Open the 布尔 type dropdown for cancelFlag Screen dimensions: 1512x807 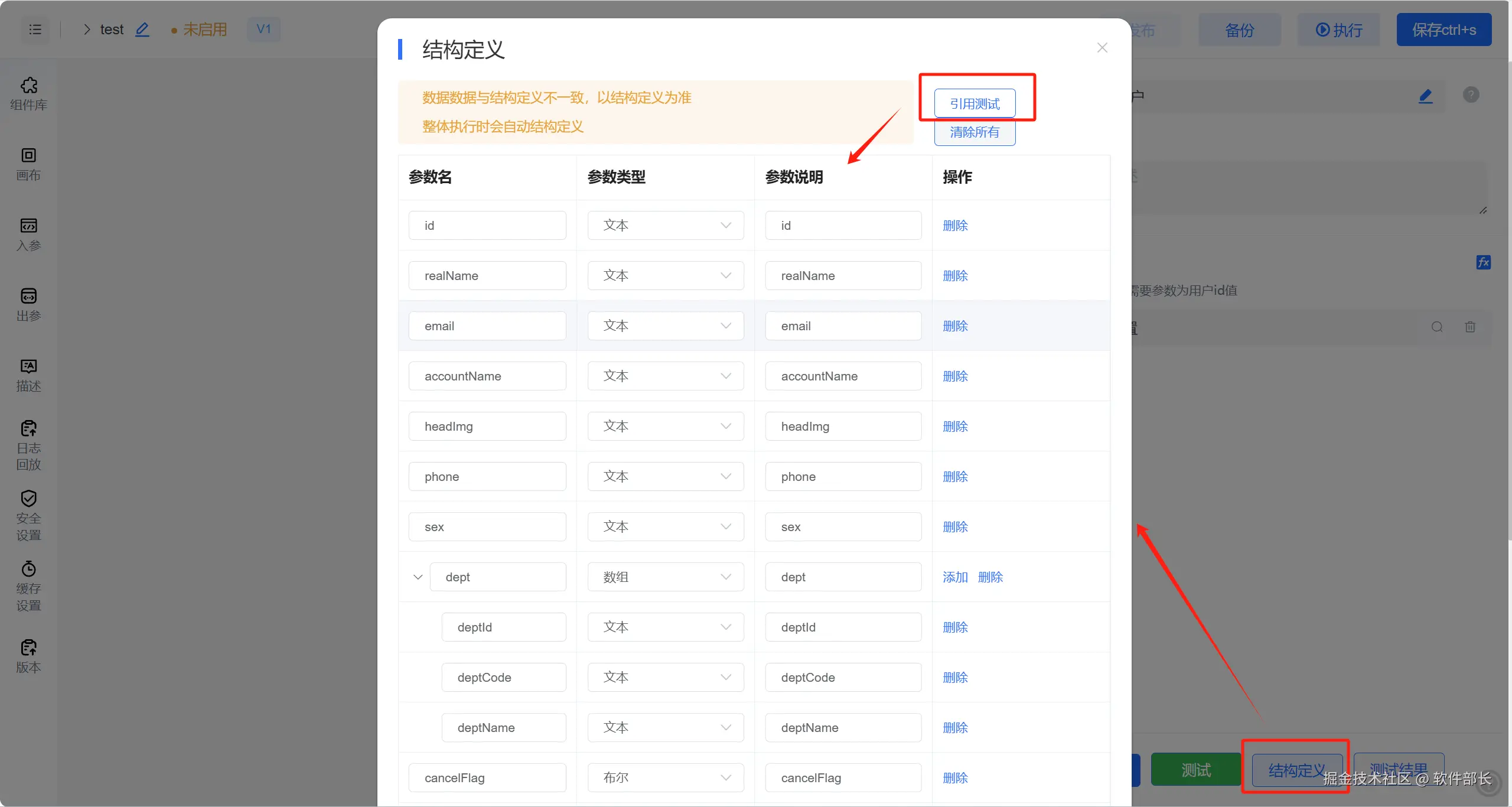[665, 777]
